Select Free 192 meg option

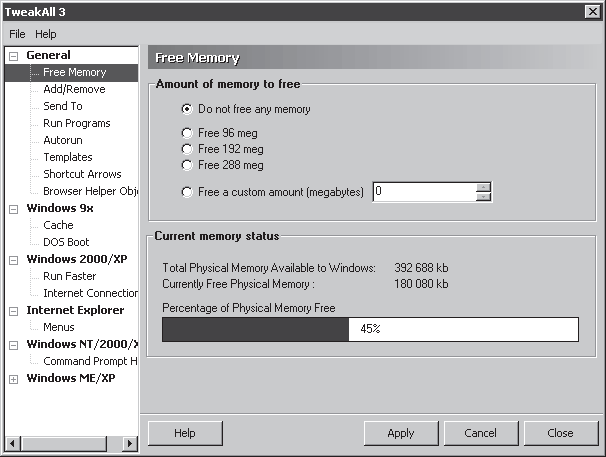click(187, 149)
